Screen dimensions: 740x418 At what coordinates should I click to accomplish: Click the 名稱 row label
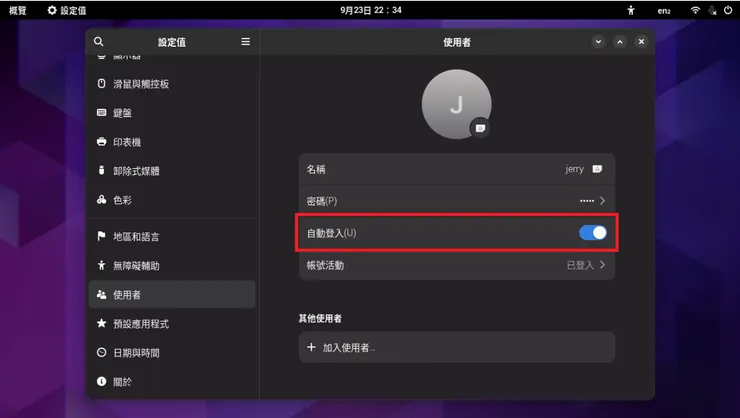(x=316, y=169)
